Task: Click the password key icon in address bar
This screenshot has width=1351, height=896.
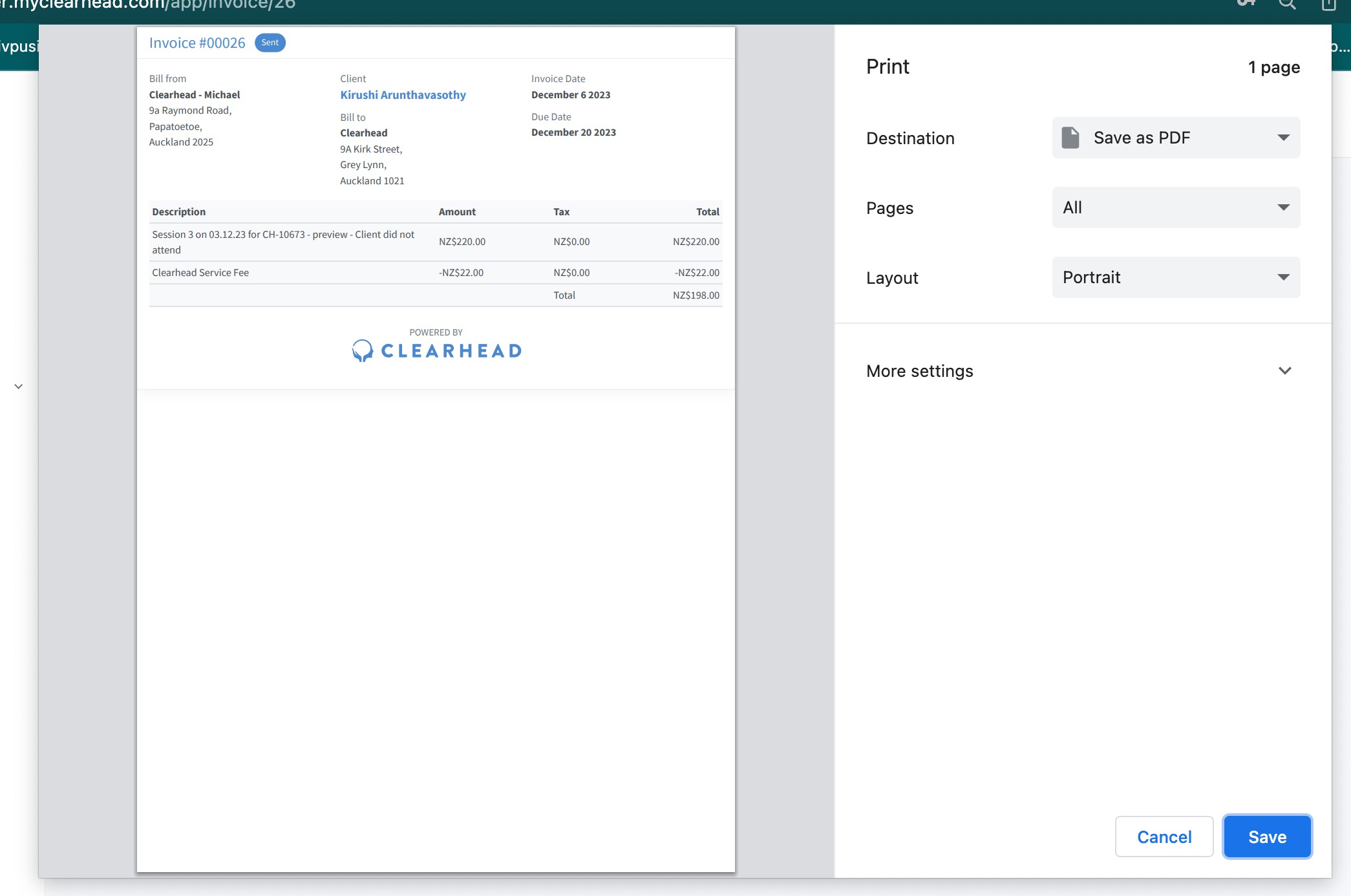Action: (x=1246, y=4)
